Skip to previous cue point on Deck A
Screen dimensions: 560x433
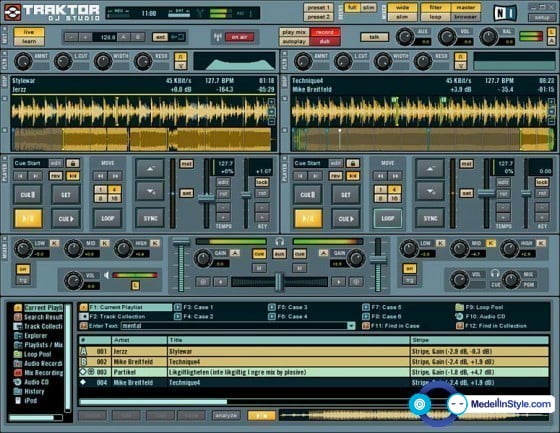21,176
